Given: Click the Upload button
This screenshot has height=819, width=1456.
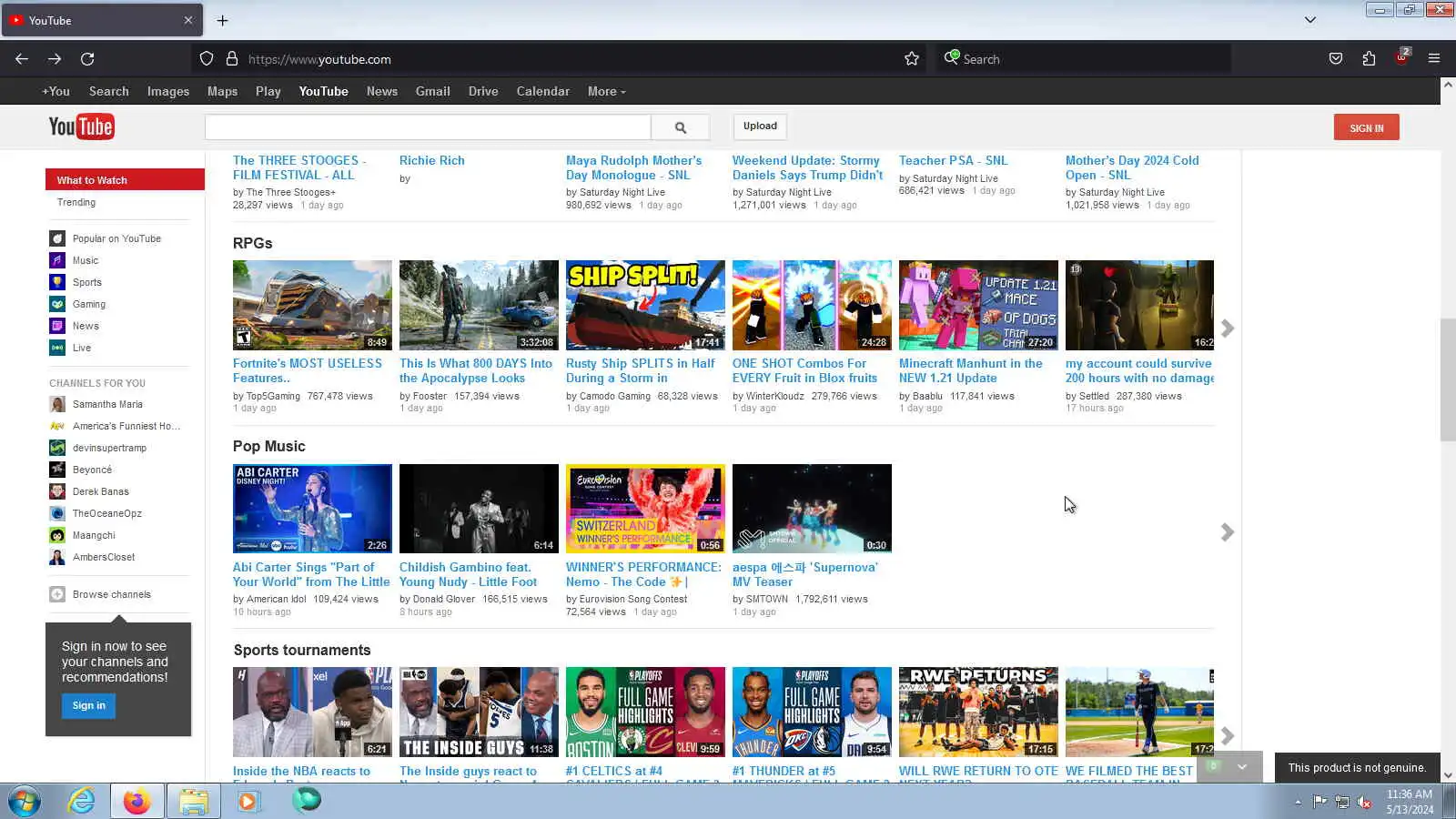Looking at the screenshot, I should coord(760,126).
